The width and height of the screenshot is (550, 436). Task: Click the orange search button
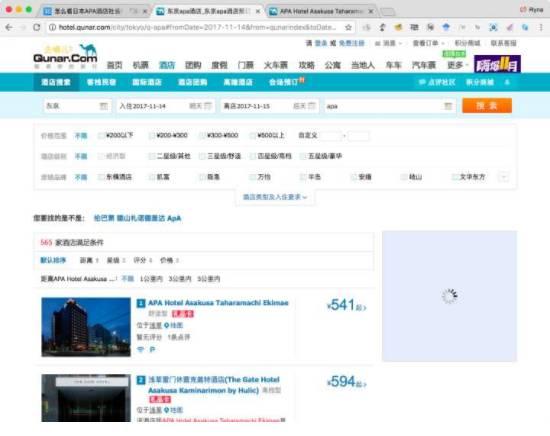point(487,106)
